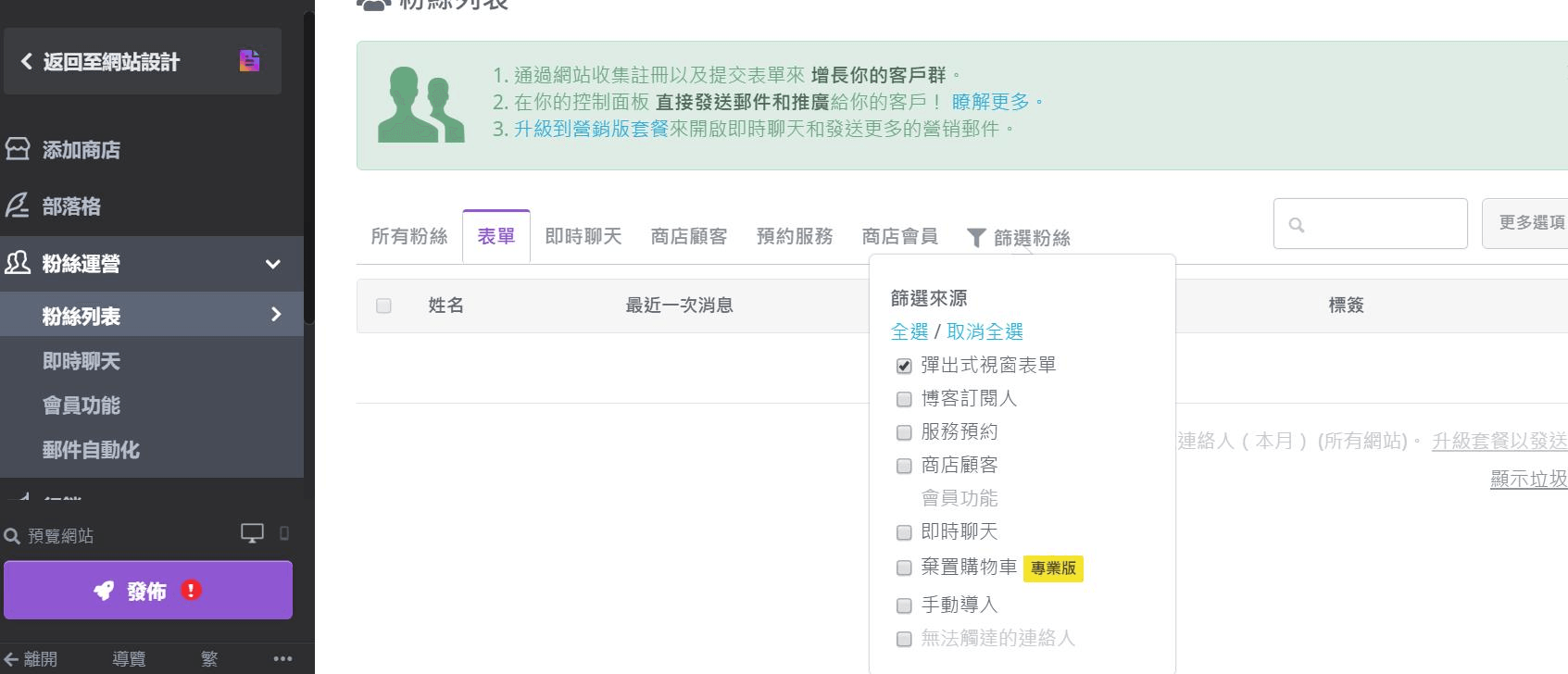The image size is (1568, 674).
Task: Collapse the 粉絲運營 section chevron
Action: click(x=273, y=264)
